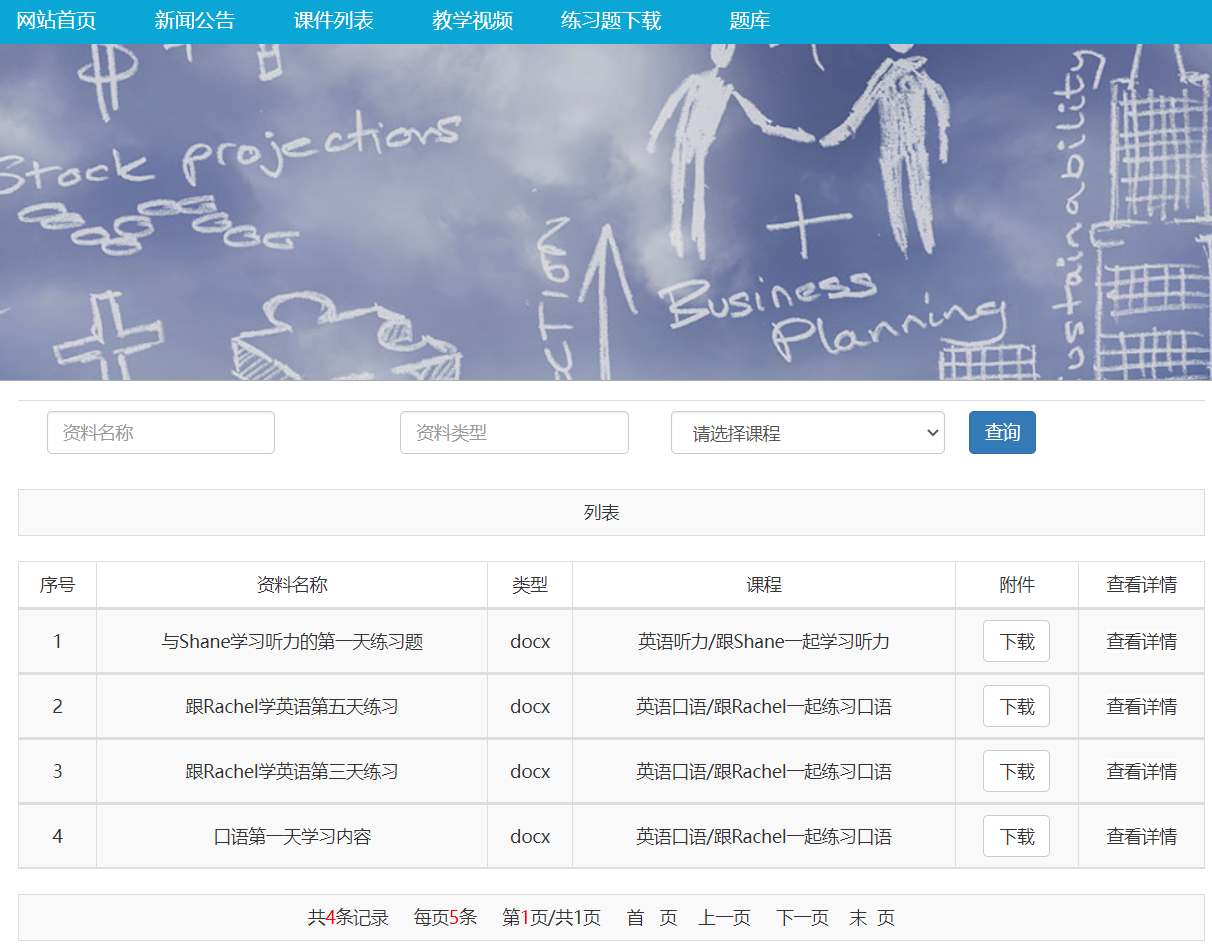Click the 英语听力/跟Shane一起学习听力 course cell
Viewport: 1212px width, 944px height.
(x=764, y=642)
